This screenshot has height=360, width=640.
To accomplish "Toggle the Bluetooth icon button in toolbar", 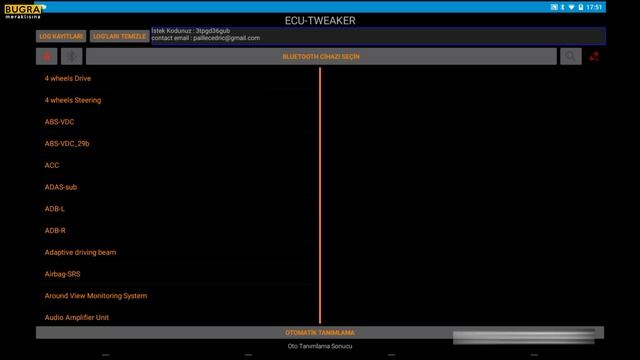I will tap(71, 56).
